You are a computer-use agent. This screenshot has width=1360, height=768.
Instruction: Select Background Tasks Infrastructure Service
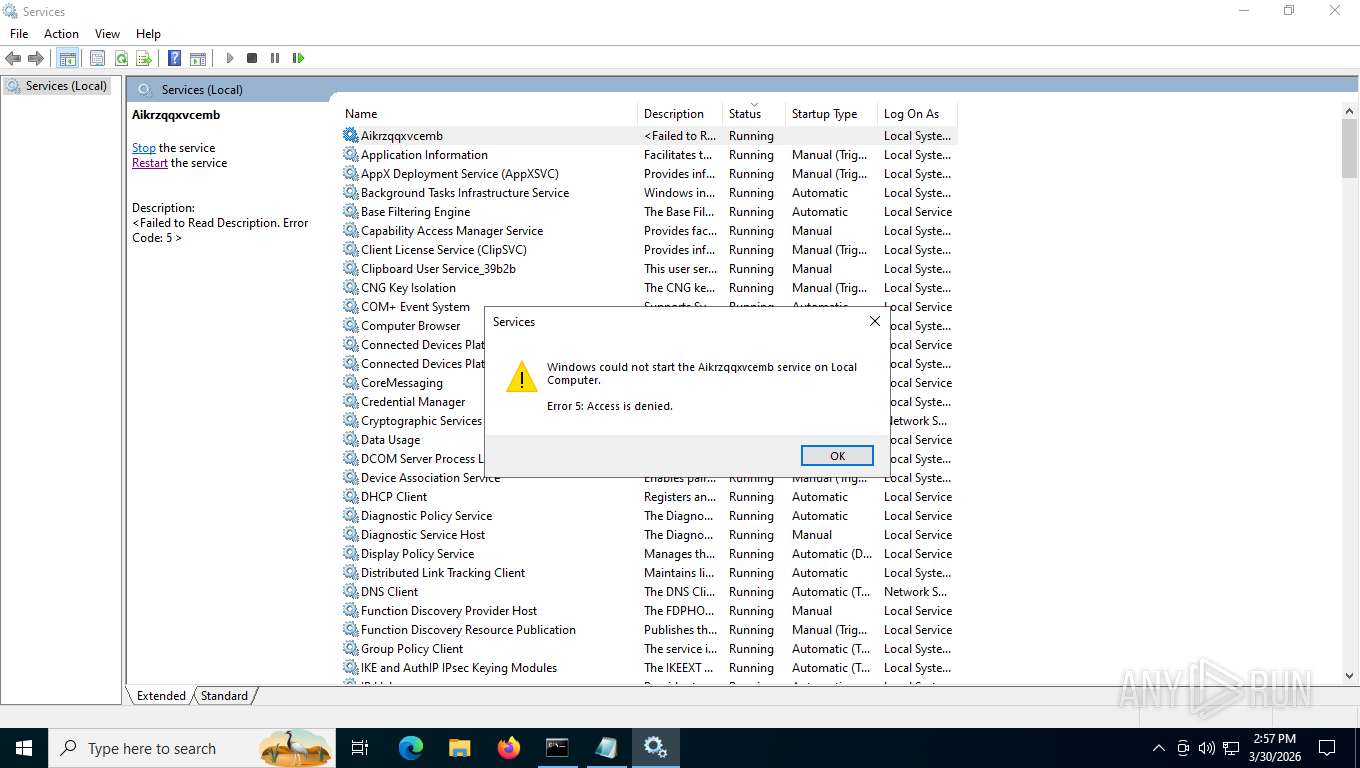click(649, 193)
